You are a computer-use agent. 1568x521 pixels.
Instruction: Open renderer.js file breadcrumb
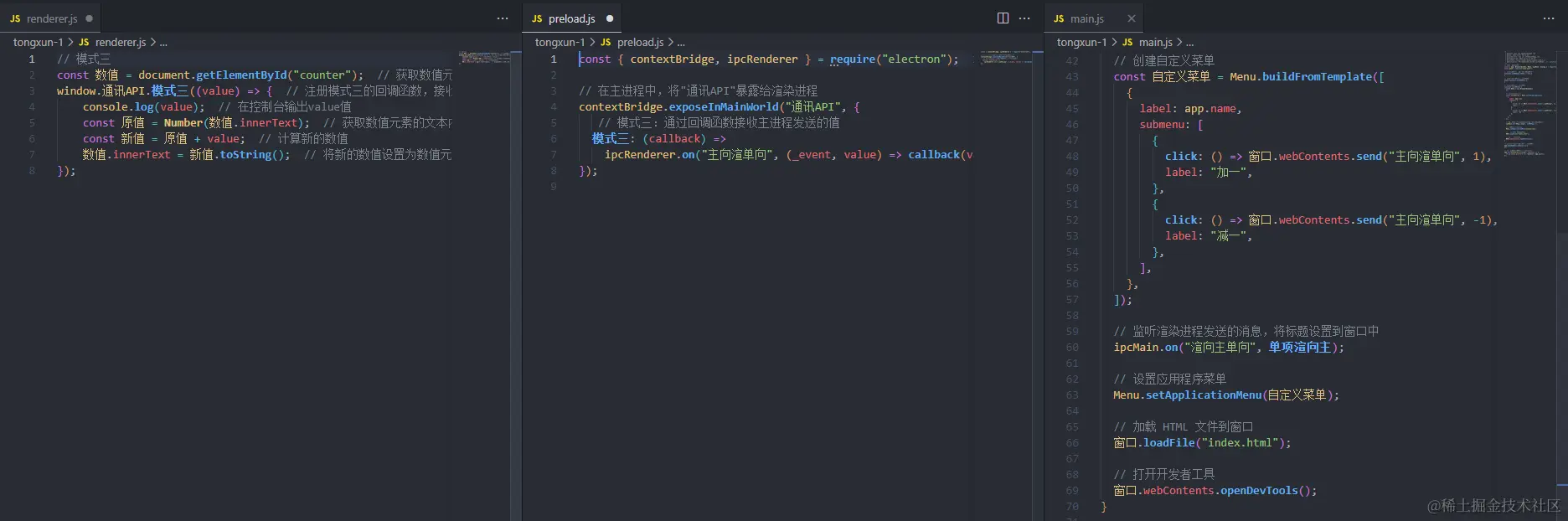(113, 42)
